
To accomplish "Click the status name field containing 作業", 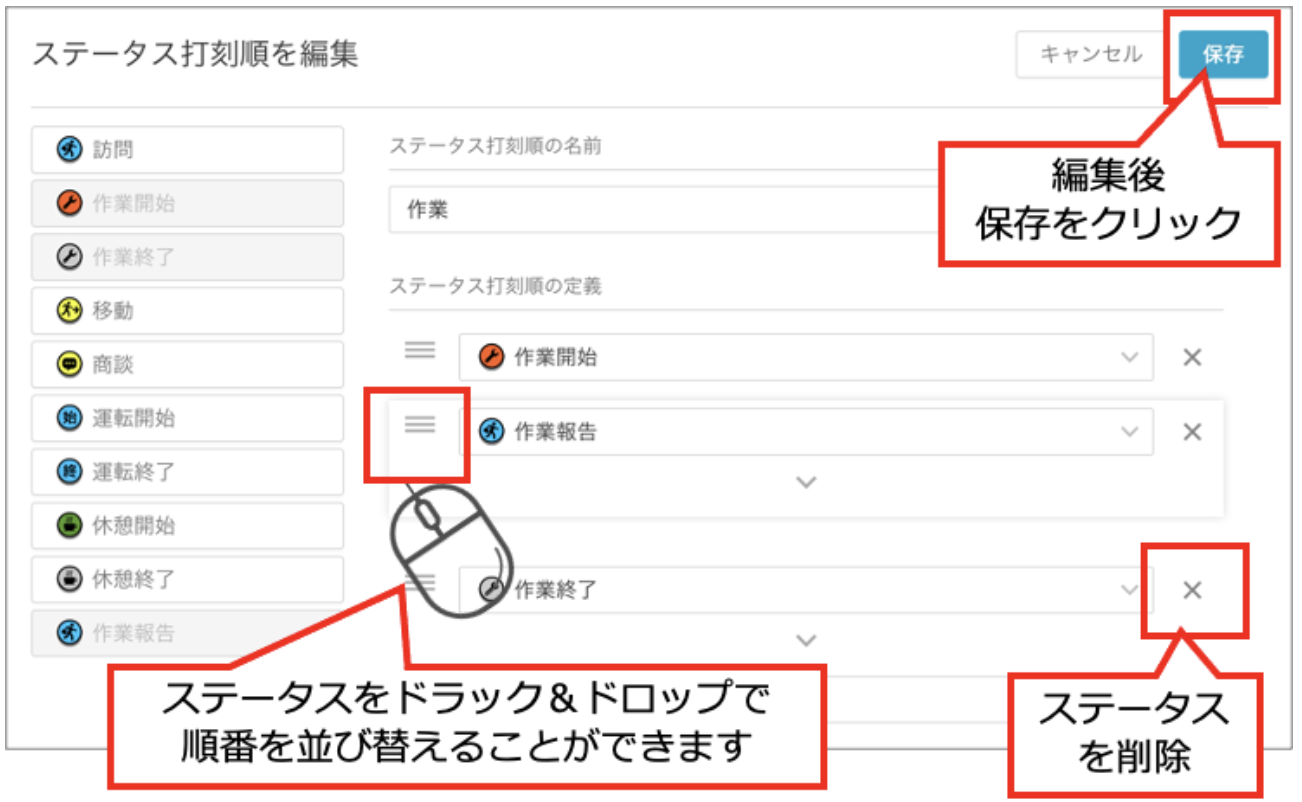I will click(x=664, y=210).
